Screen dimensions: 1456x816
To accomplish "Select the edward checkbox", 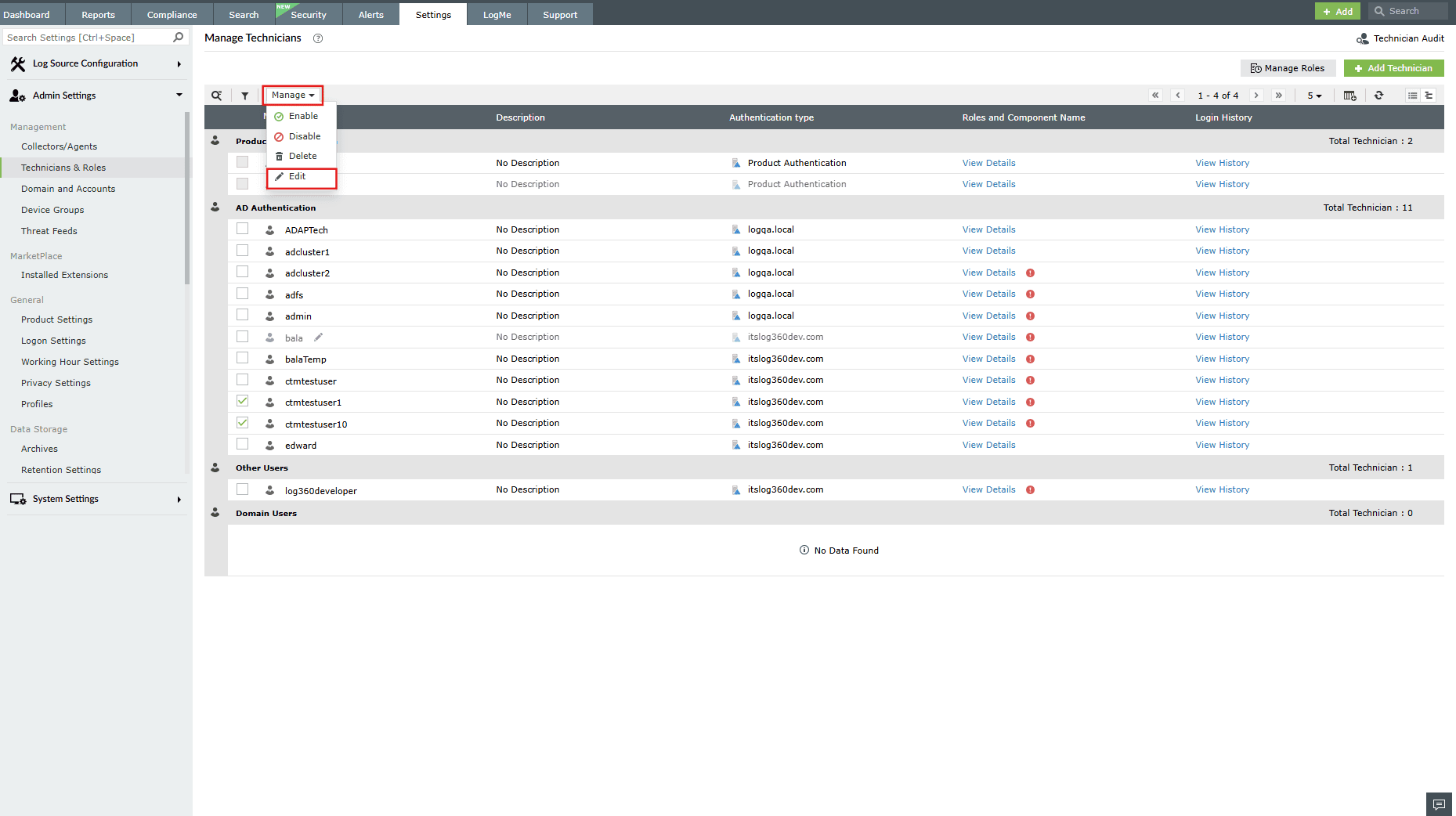I will (x=243, y=444).
